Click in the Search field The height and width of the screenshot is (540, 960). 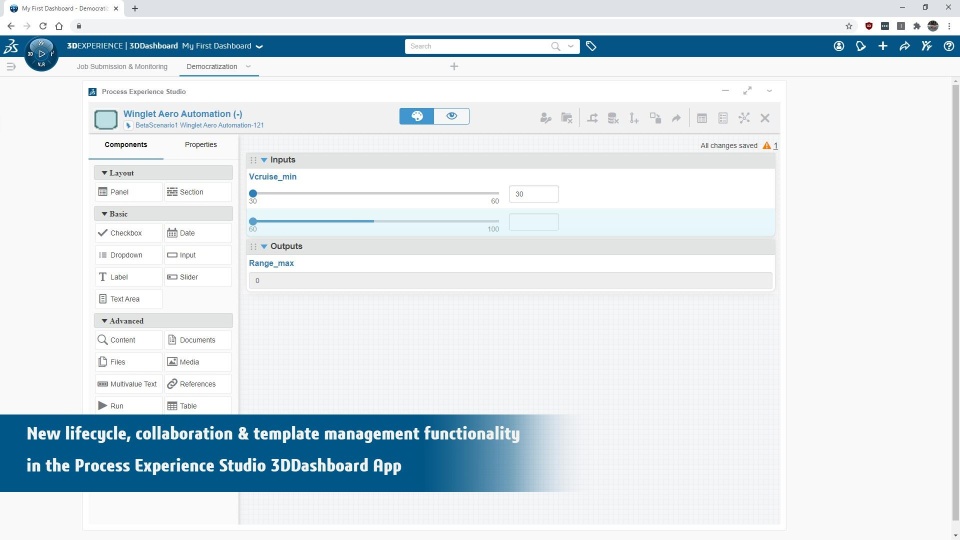478,47
